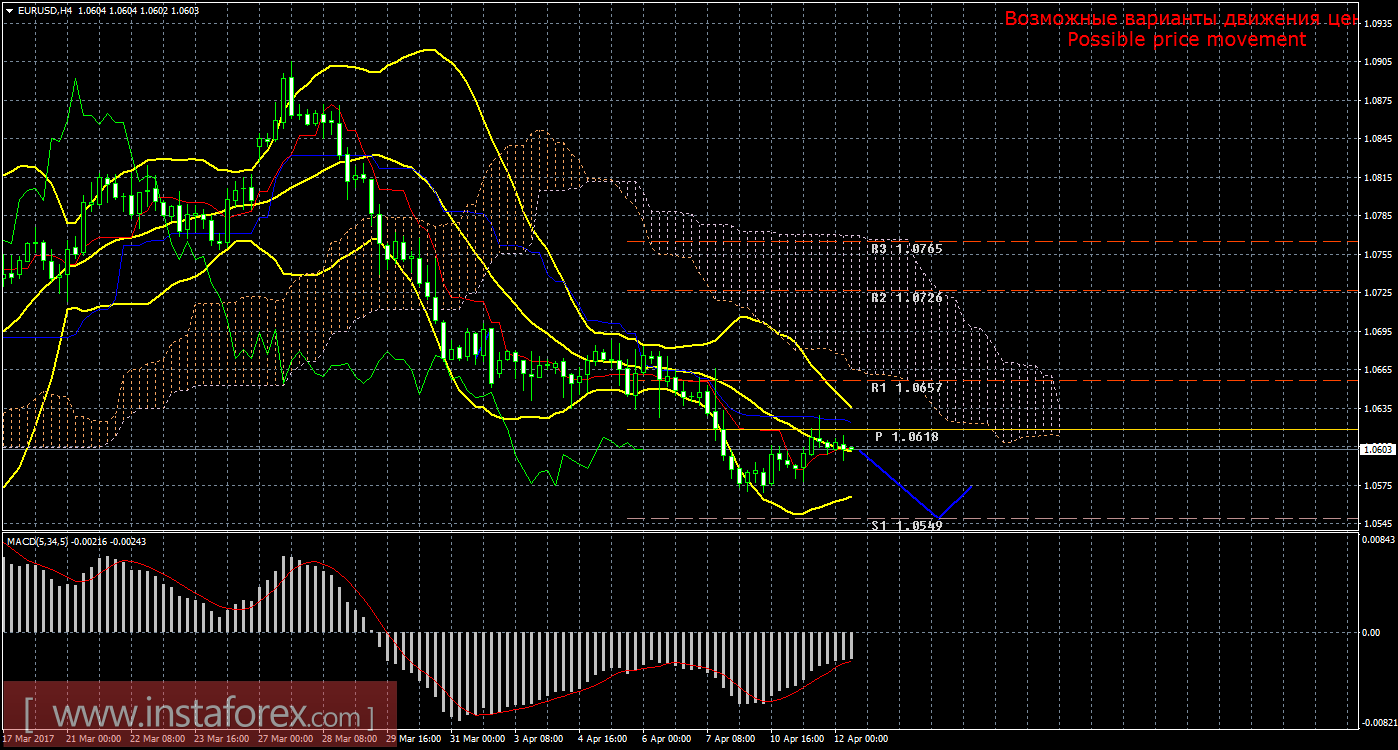This screenshot has width=1398, height=750.
Task: Select the R2 1.0726 resistance label
Action: tap(906, 298)
